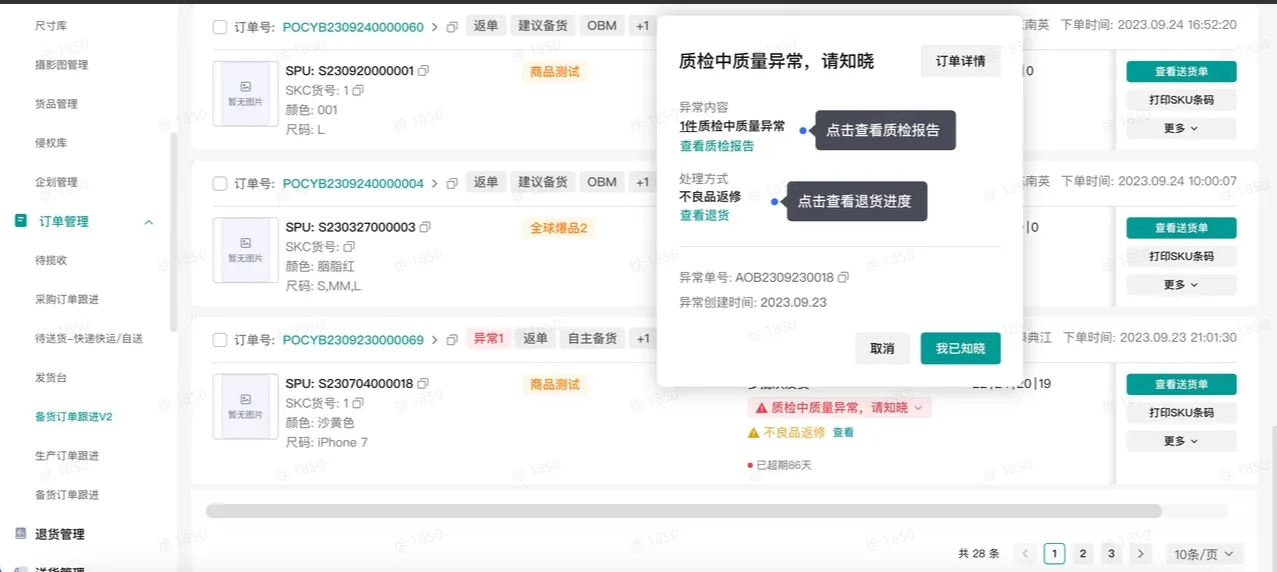
Task: Copy order number POCYB2309240000060
Action: pos(452,27)
